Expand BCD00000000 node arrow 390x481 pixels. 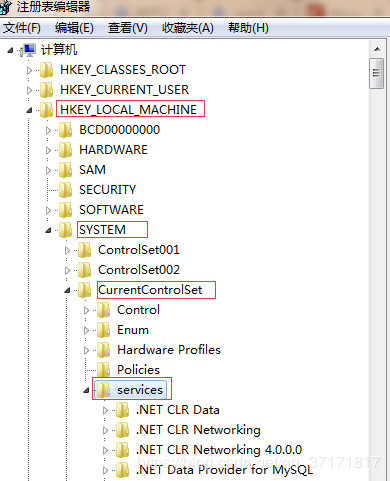(48, 130)
